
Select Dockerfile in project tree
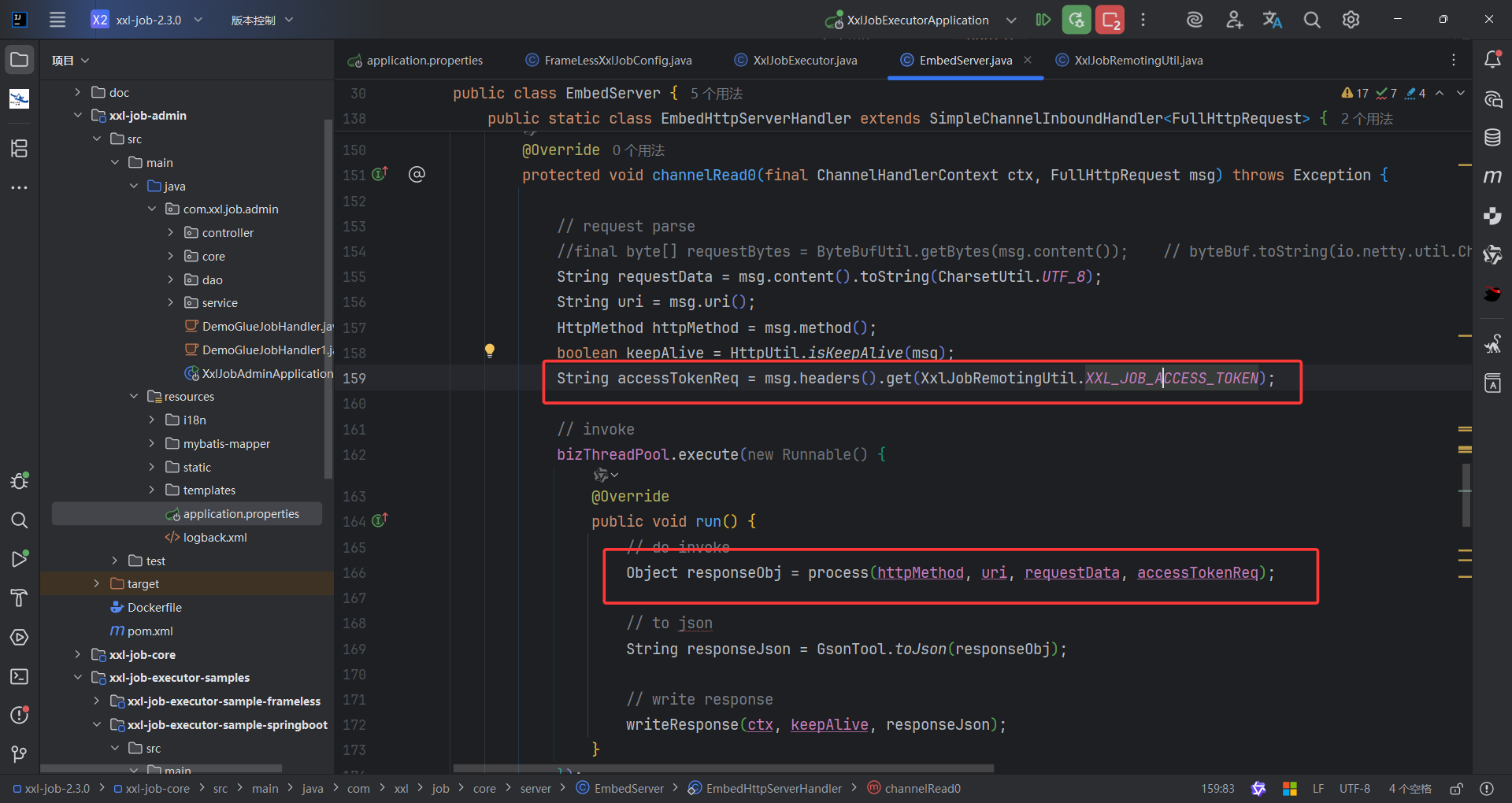coord(146,608)
